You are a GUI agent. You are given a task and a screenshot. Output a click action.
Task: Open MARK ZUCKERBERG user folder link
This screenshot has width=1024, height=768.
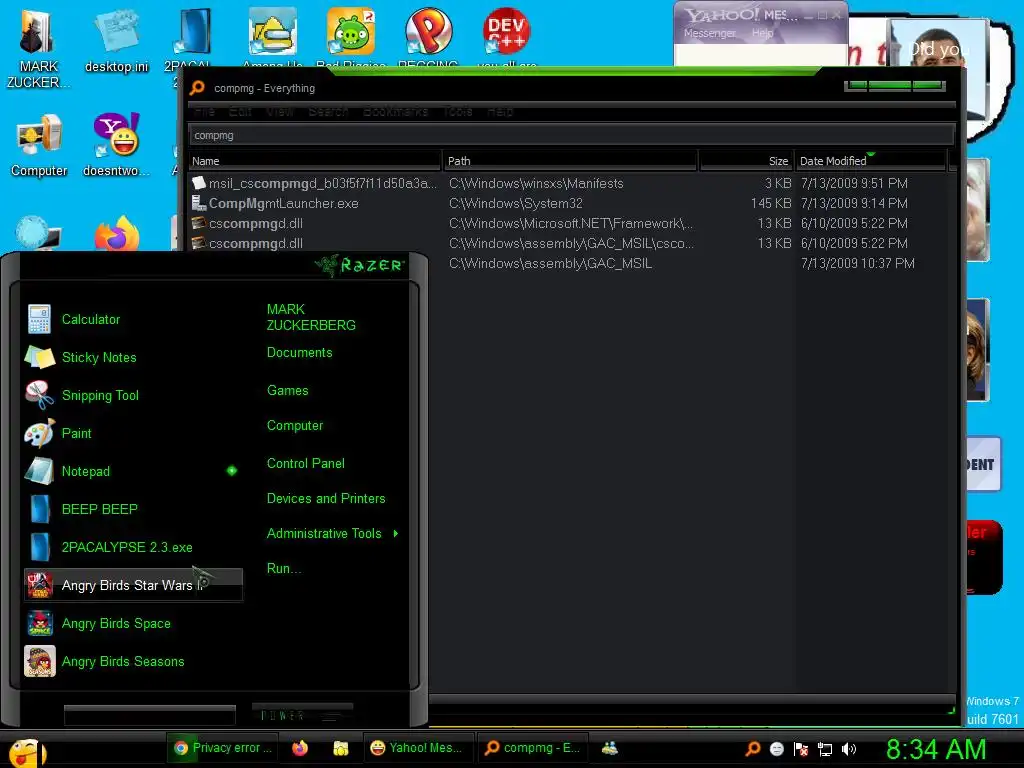(x=311, y=317)
